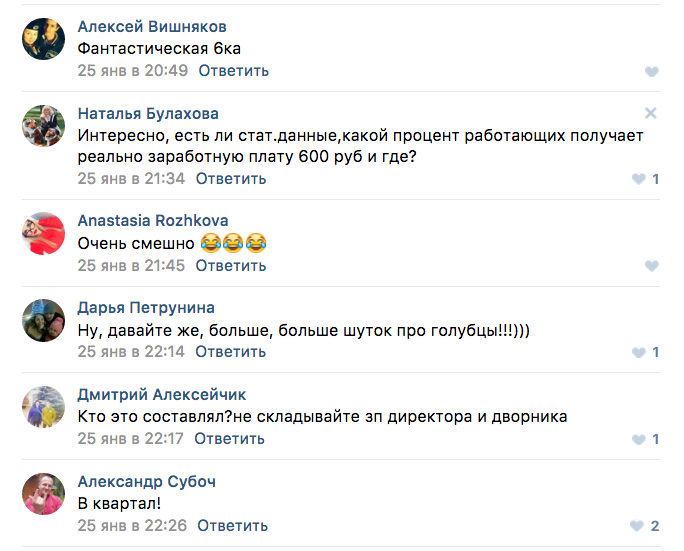This screenshot has height=551, width=684.
Task: Reply to Александр Субоч's comment
Action: tap(233, 526)
